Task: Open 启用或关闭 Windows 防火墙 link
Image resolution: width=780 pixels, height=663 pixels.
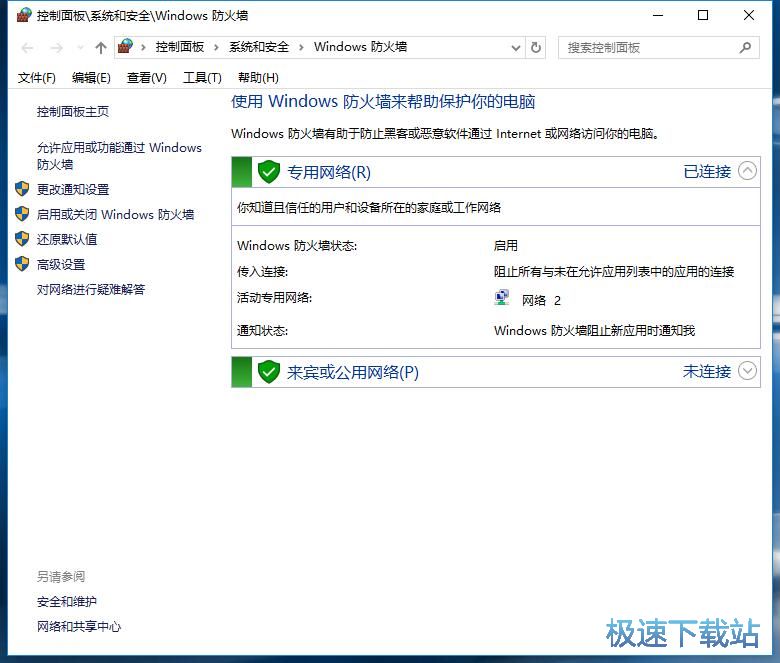Action: pyautogui.click(x=115, y=214)
